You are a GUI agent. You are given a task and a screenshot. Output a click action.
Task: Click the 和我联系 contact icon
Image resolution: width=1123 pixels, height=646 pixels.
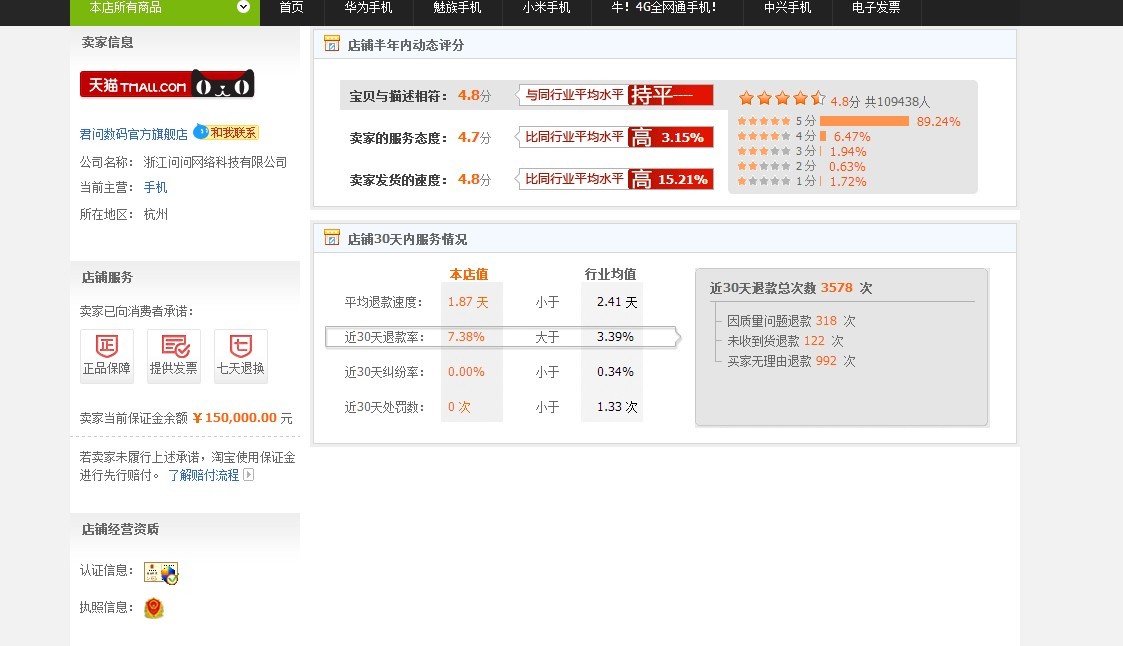tap(226, 132)
